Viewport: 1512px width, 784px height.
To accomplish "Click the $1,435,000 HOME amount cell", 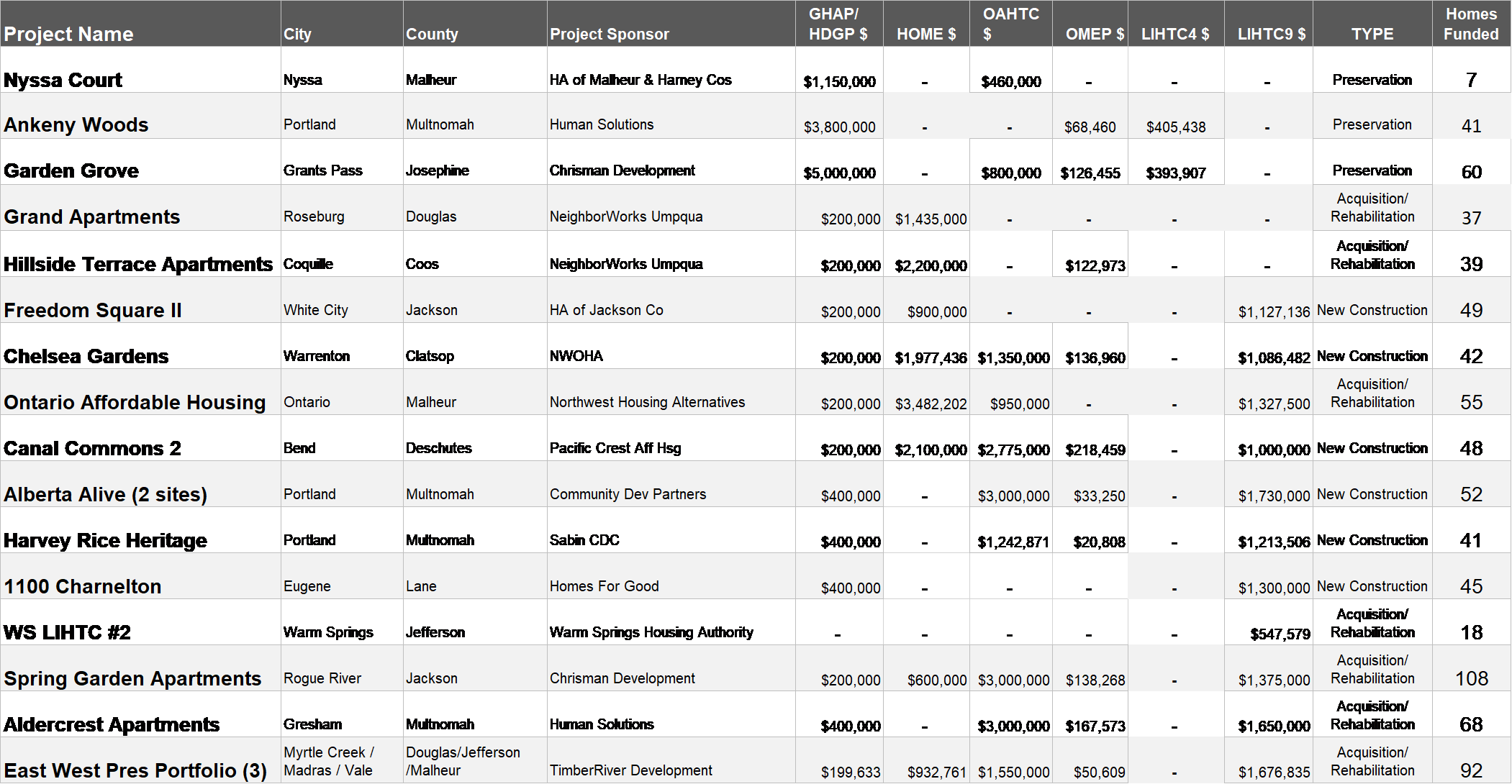I will click(x=931, y=219).
